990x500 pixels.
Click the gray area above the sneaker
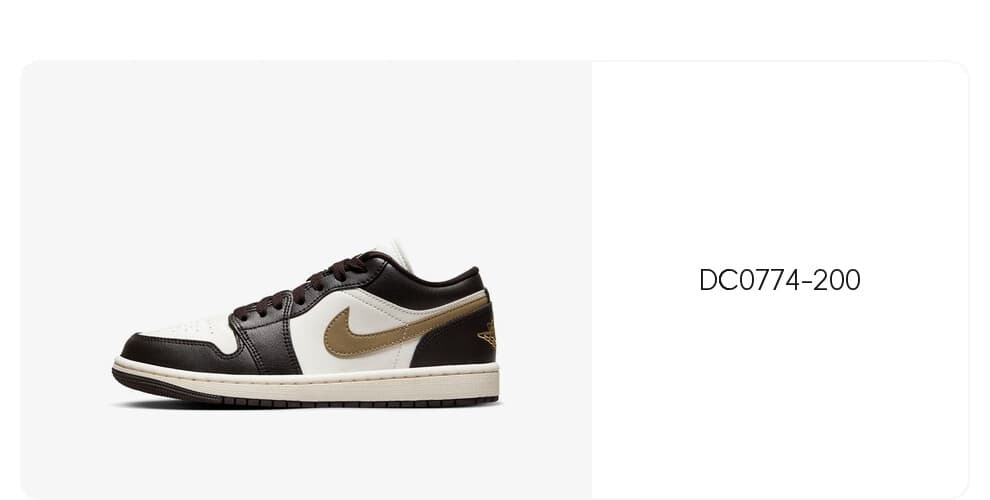[x=306, y=152]
